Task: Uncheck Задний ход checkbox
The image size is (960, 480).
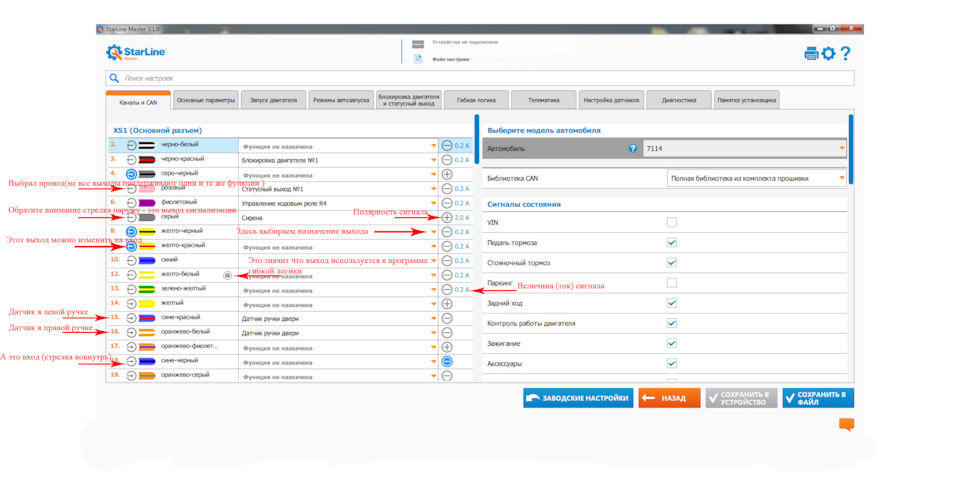Action: pyautogui.click(x=672, y=303)
